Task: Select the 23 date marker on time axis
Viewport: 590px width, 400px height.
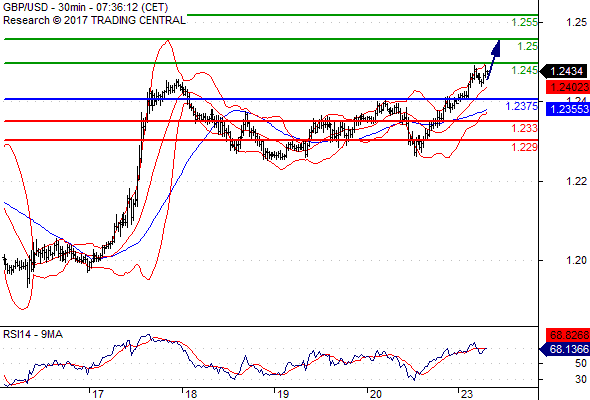Action: pos(467,394)
